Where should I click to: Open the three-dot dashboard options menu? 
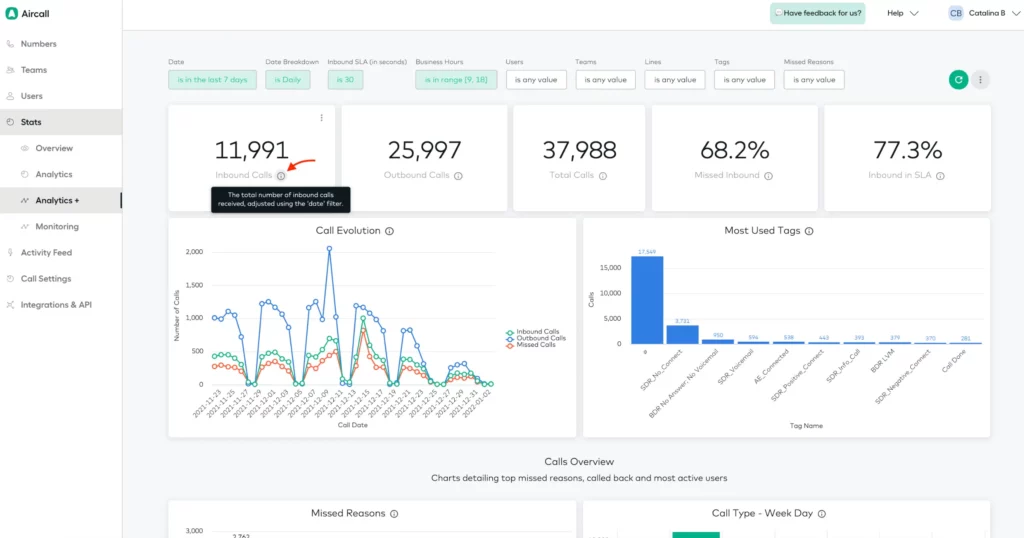(981, 80)
